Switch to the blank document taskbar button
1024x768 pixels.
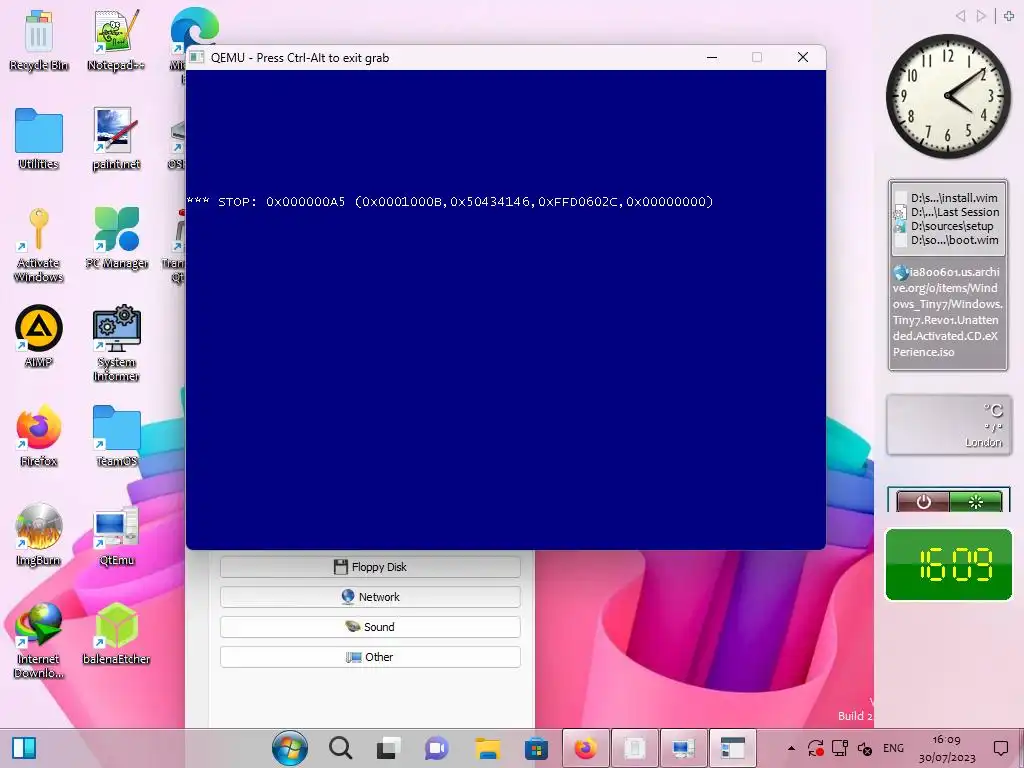[x=635, y=748]
